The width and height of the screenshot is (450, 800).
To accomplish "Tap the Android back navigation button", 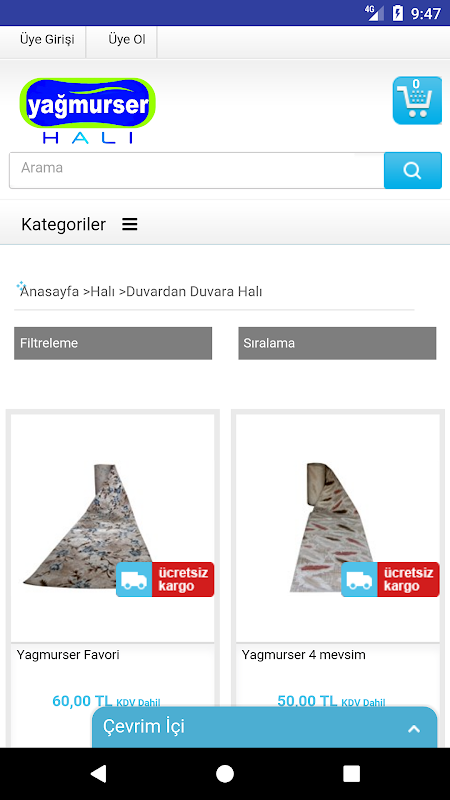I will click(98, 773).
